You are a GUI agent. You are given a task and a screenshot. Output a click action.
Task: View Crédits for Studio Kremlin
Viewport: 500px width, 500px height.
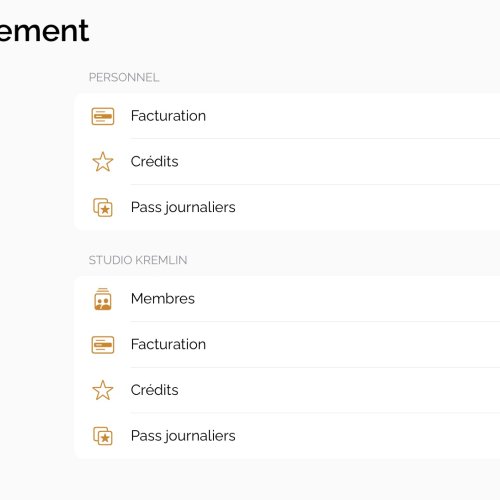(154, 390)
